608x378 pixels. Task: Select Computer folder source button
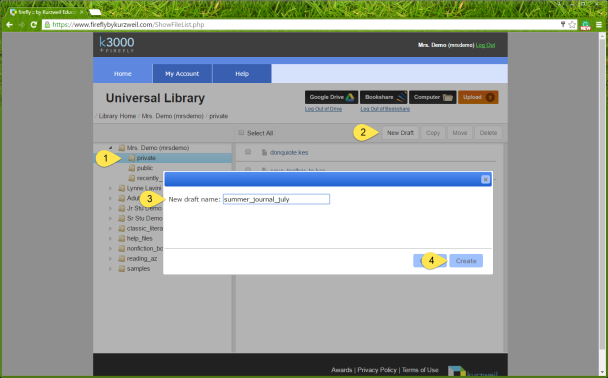[x=433, y=97]
